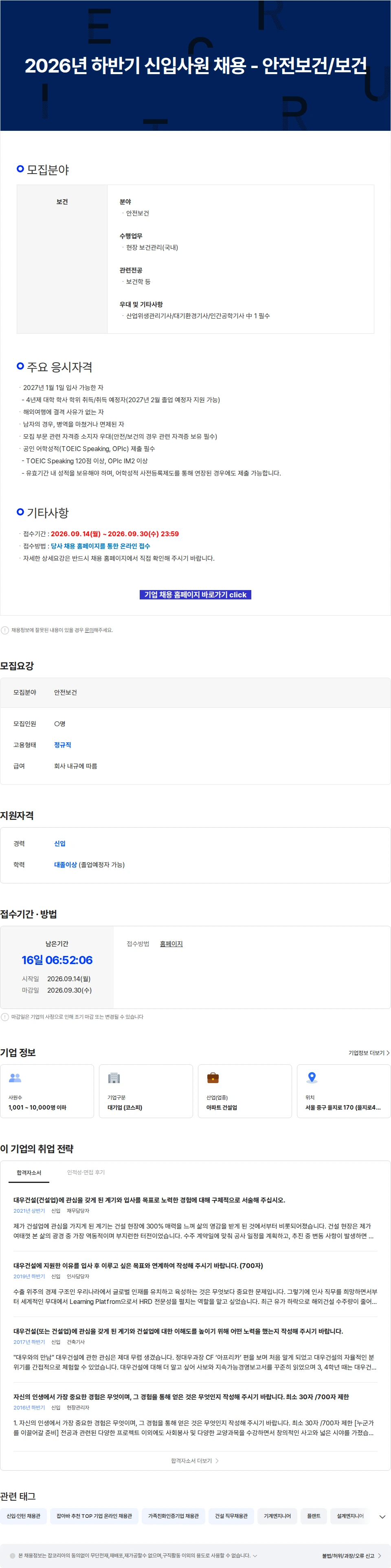This screenshot has height=1568, width=391.
Task: Open 합격자소서 더보기 link
Action: 195,1460
